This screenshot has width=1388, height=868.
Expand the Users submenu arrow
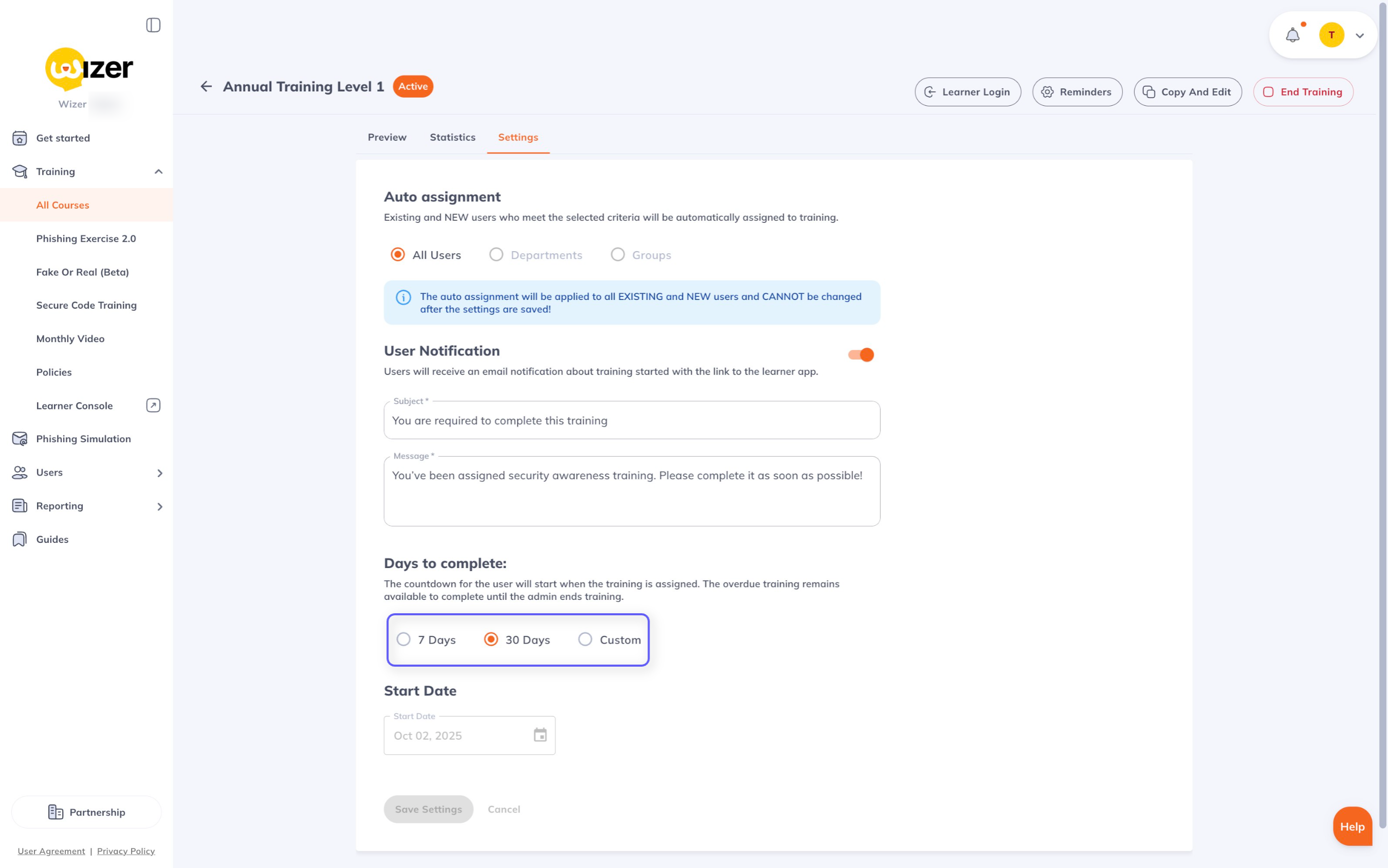pos(160,473)
